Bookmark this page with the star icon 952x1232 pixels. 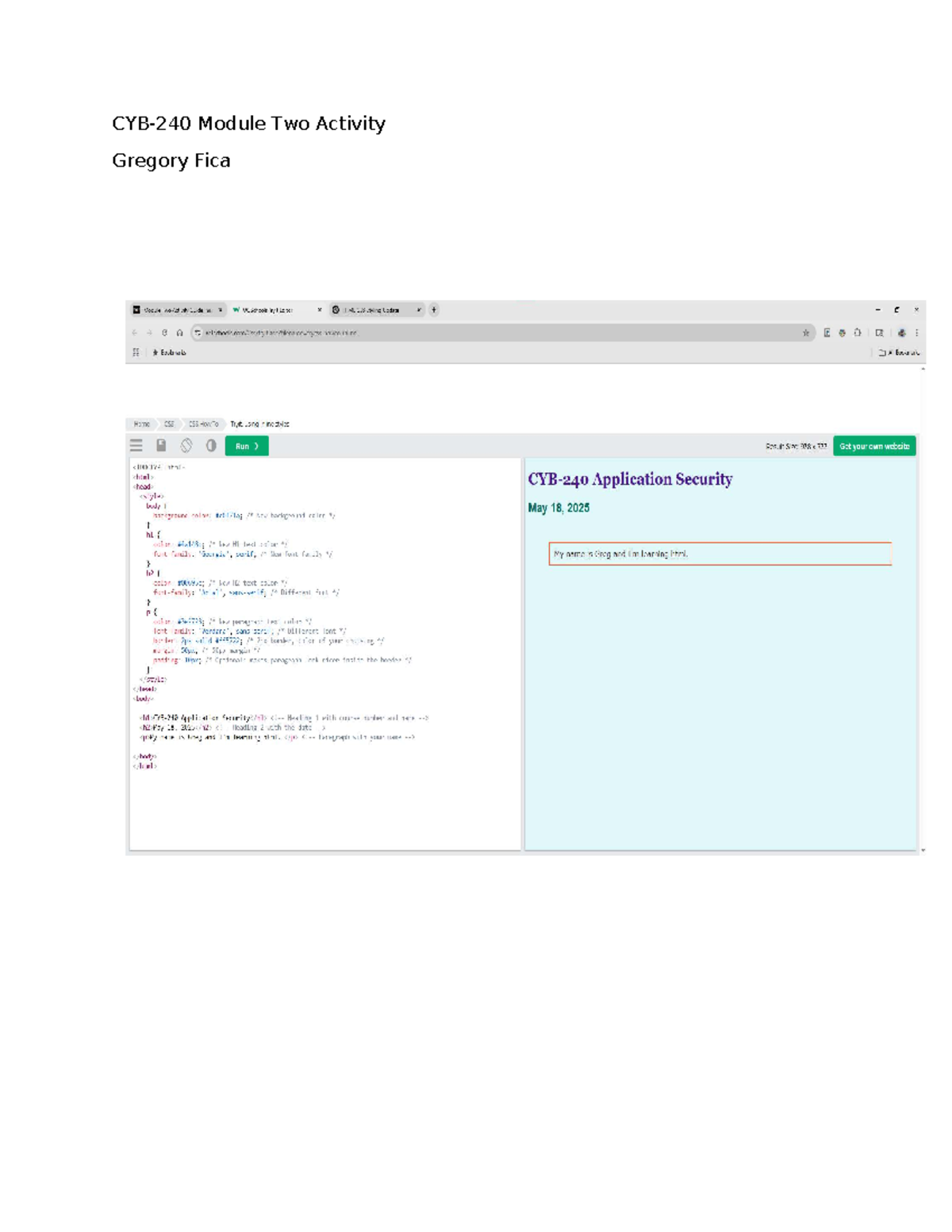pyautogui.click(x=806, y=333)
